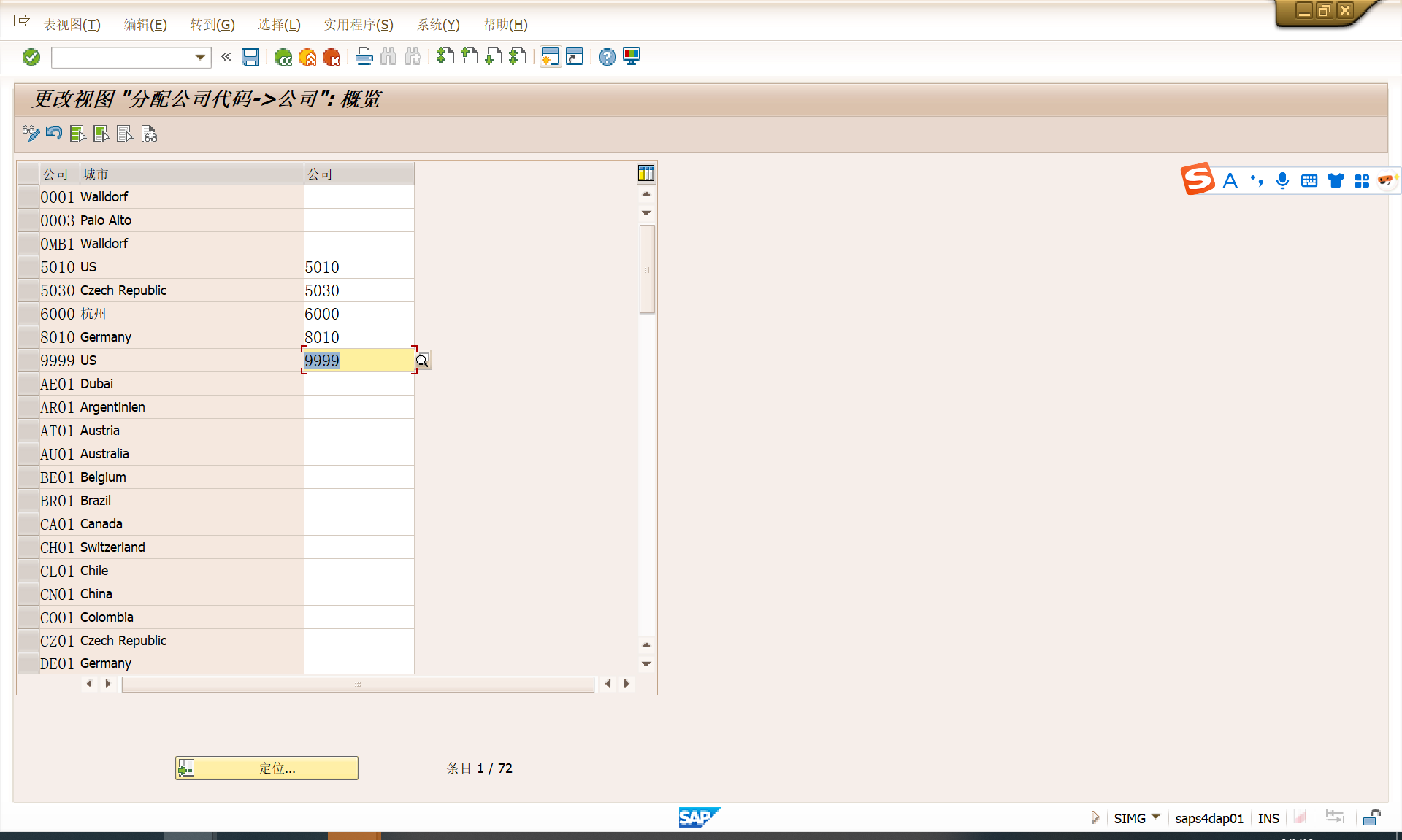Open the 实用程序(S) menu

pos(358,25)
